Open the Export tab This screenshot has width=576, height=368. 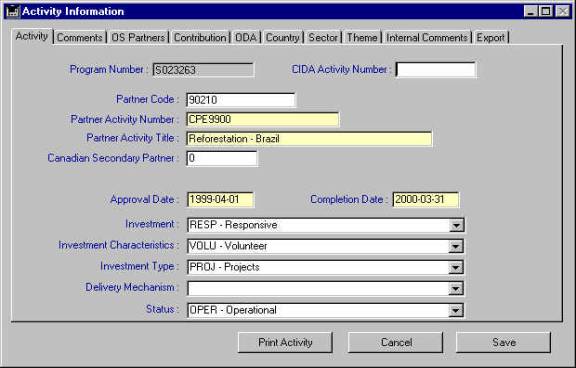(490, 37)
